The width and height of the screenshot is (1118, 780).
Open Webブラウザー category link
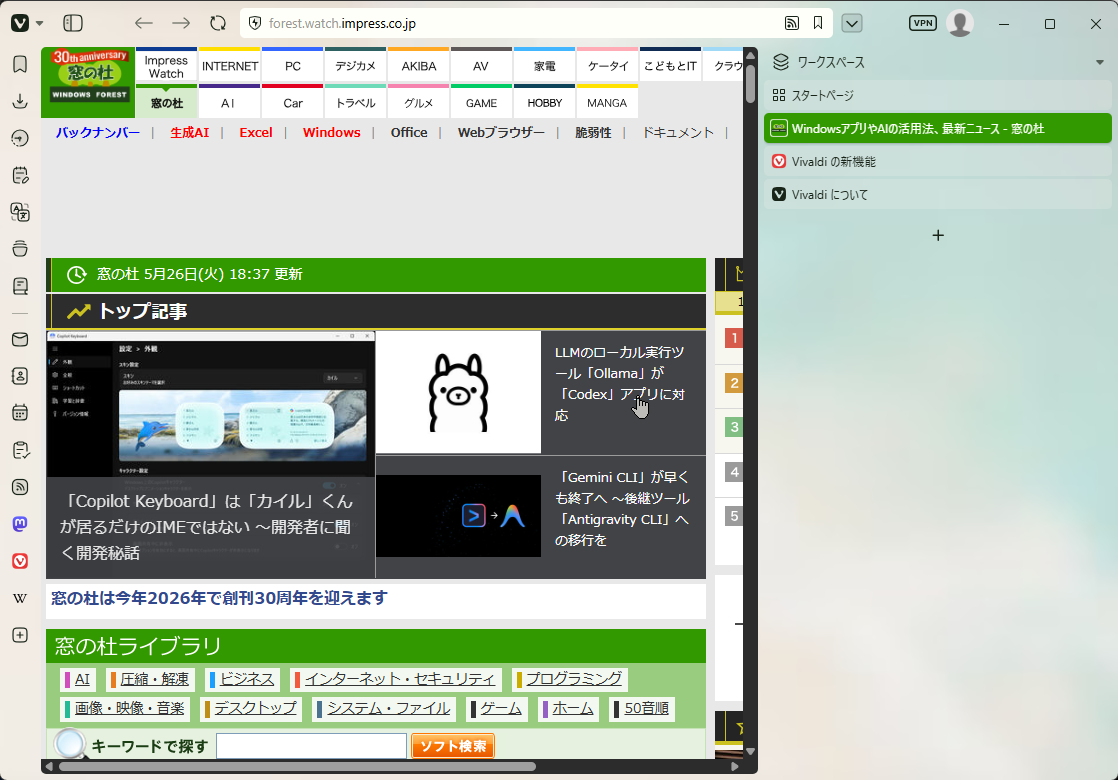(x=501, y=133)
